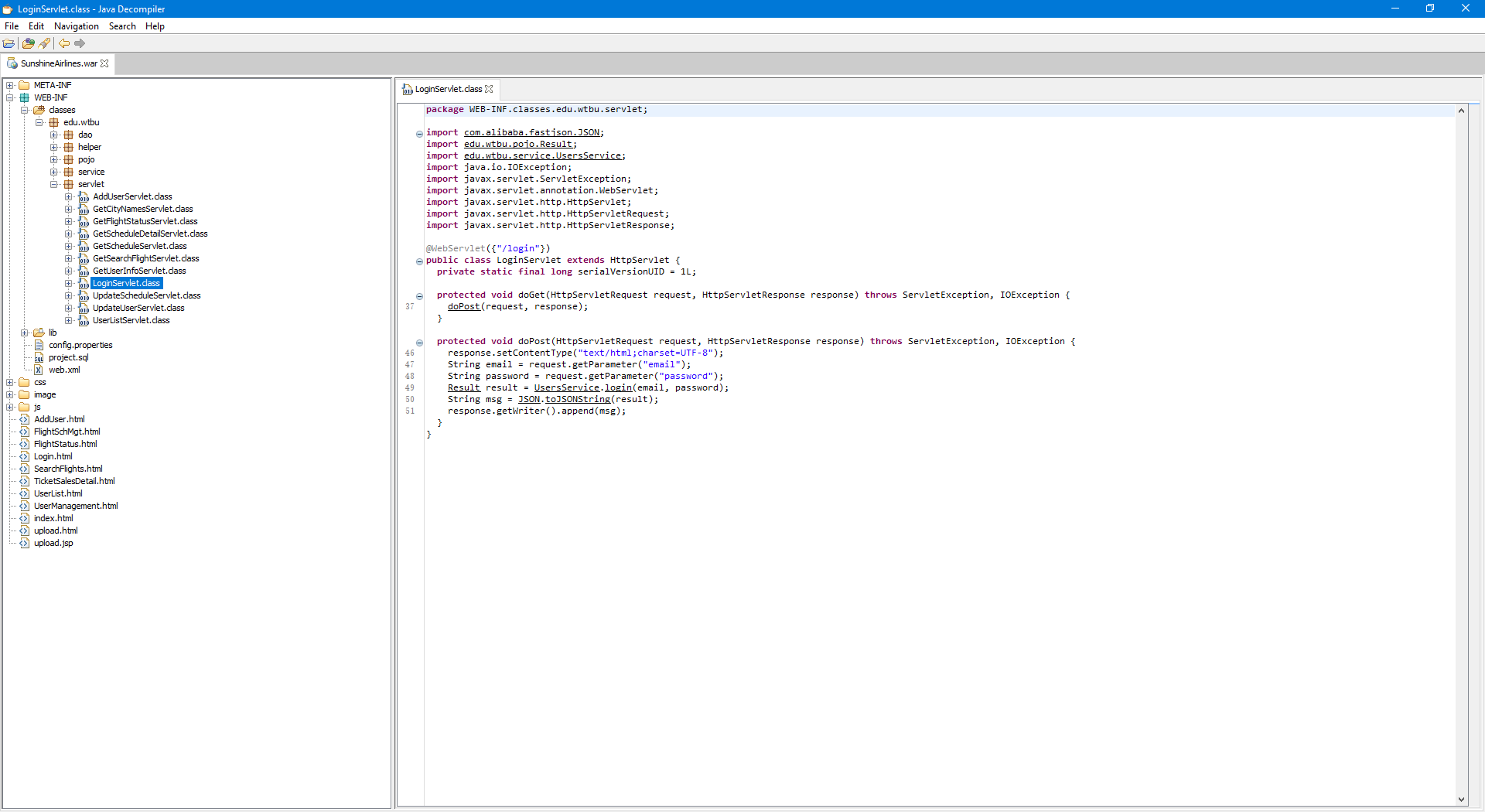Collapse the servlet package node
This screenshot has width=1485, height=812.
click(x=53, y=184)
